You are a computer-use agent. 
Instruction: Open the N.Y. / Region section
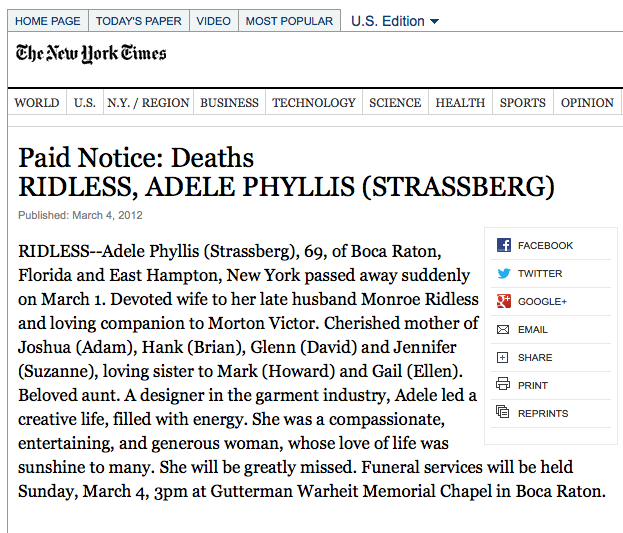point(148,103)
